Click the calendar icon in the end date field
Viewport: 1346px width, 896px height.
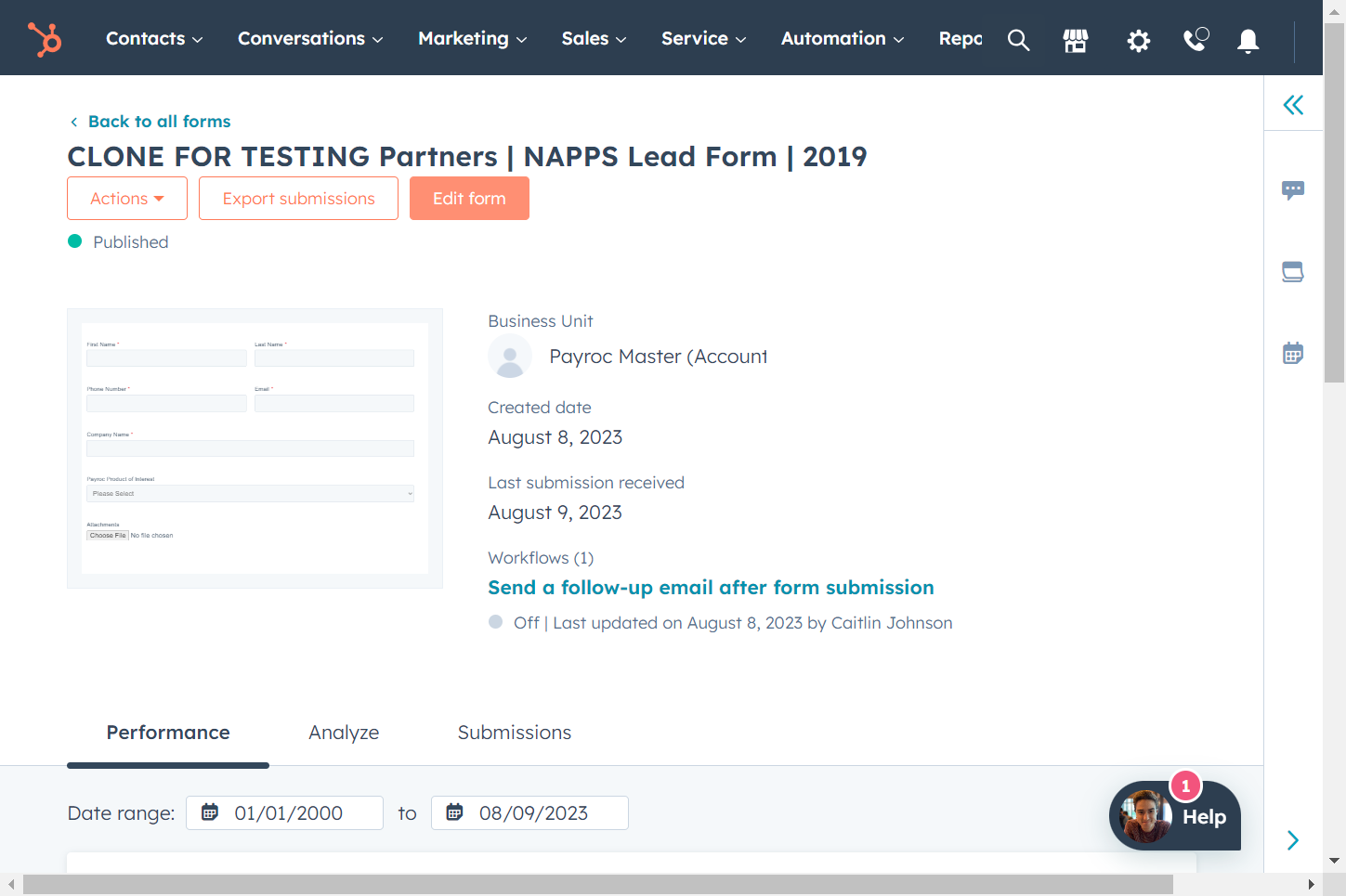point(454,812)
